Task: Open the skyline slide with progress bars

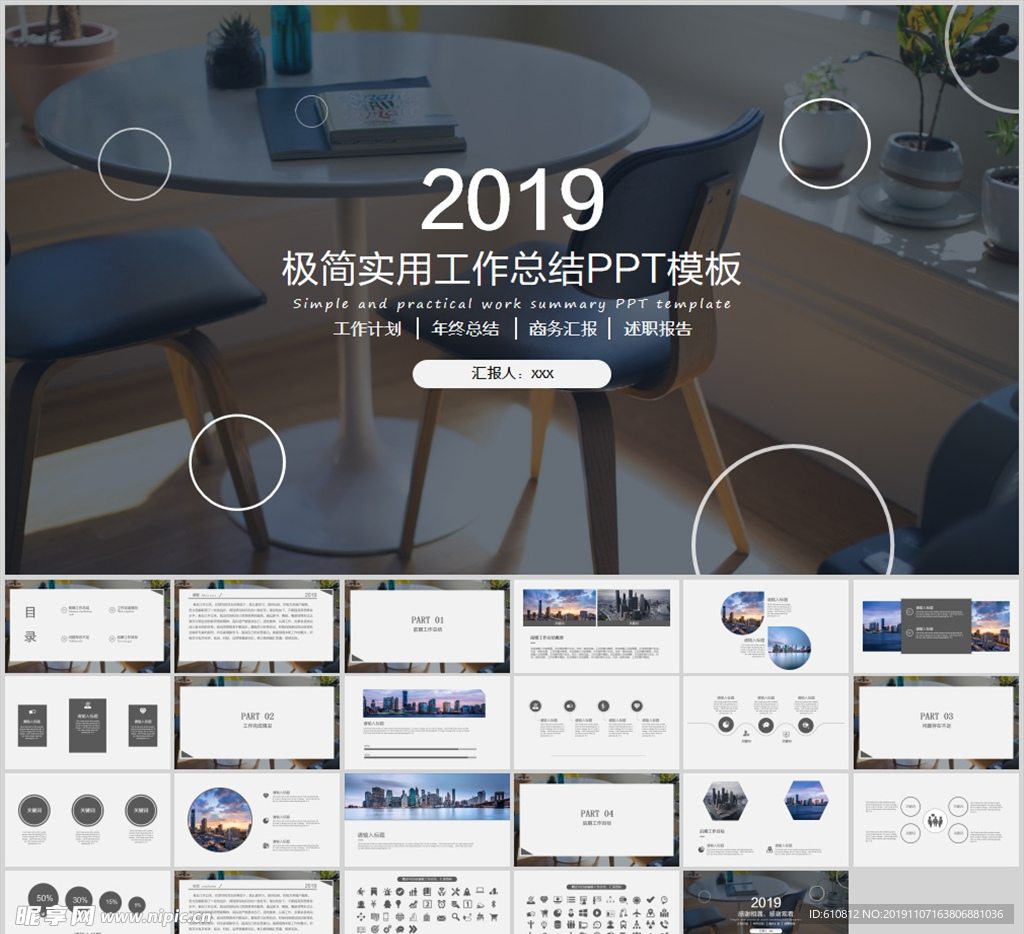Action: point(427,722)
